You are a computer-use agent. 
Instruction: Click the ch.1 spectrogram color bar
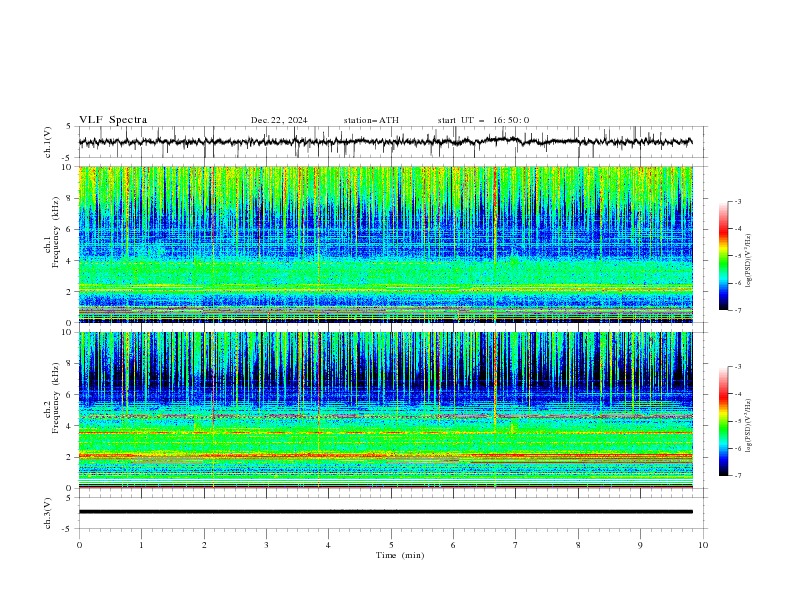tap(723, 256)
